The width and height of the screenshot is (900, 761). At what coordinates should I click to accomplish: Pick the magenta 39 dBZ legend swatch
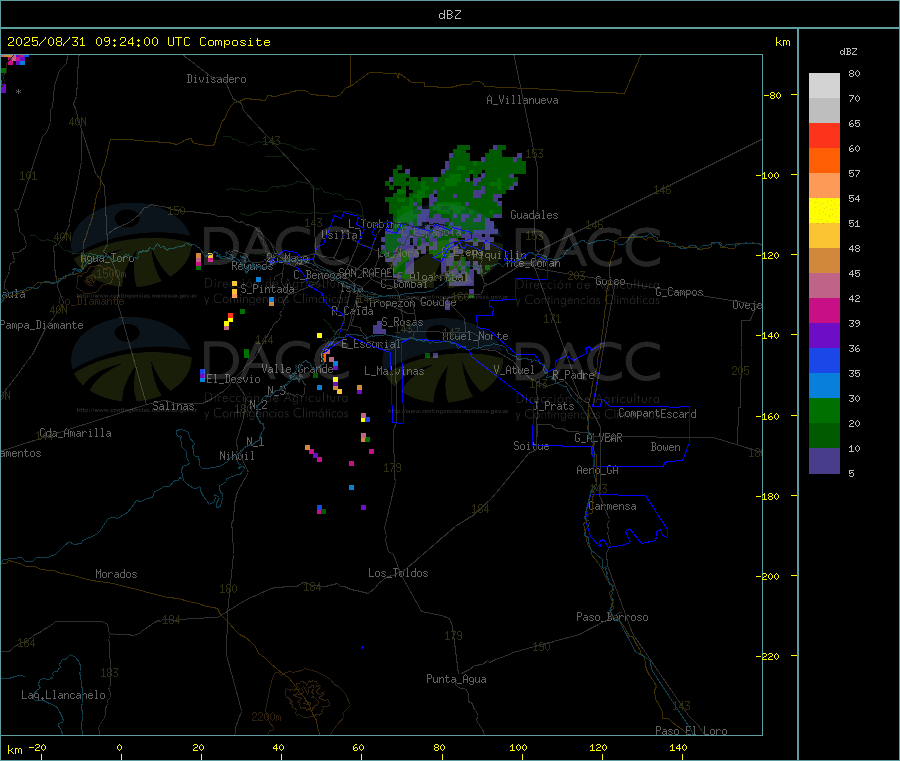pyautogui.click(x=824, y=310)
